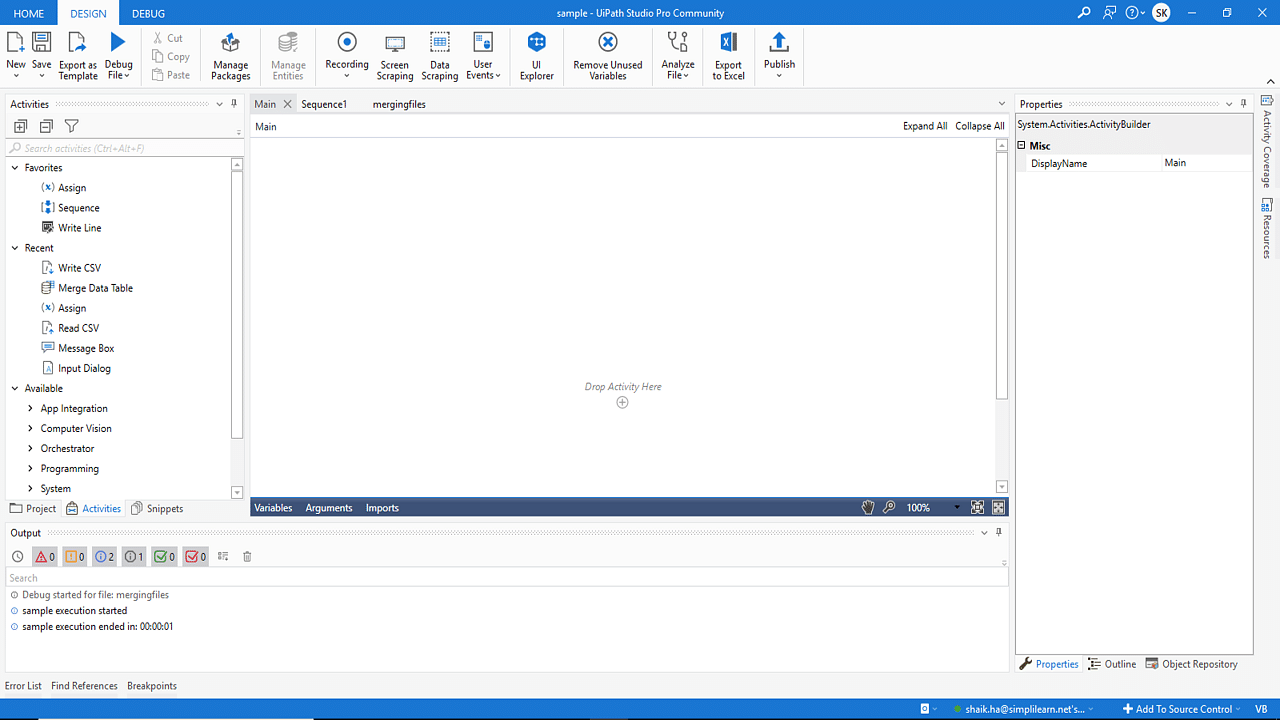Open the HOME ribbon tab
The width and height of the screenshot is (1280, 720).
coord(29,13)
